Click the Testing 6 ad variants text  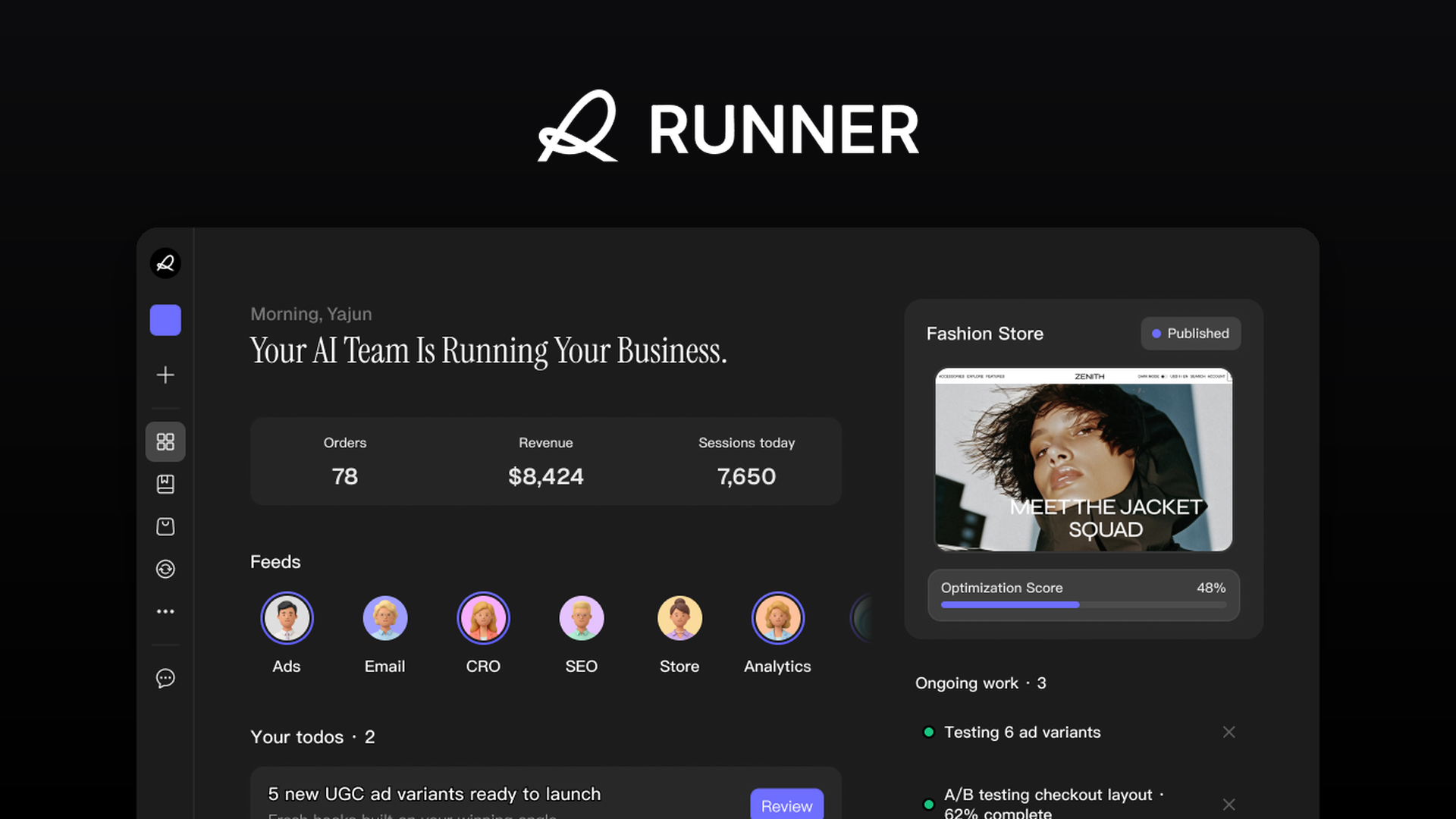[x=1022, y=733]
